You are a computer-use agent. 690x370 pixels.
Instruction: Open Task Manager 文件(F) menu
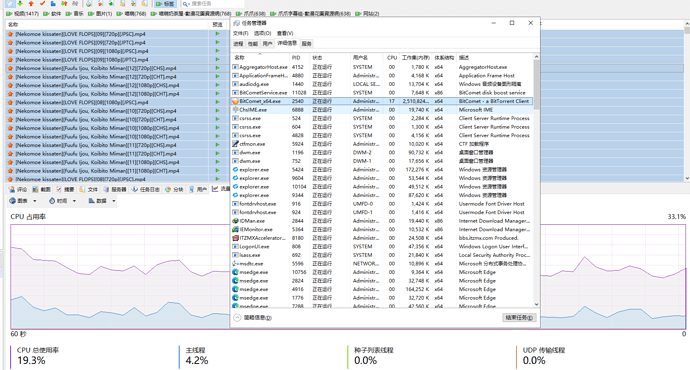pos(240,33)
